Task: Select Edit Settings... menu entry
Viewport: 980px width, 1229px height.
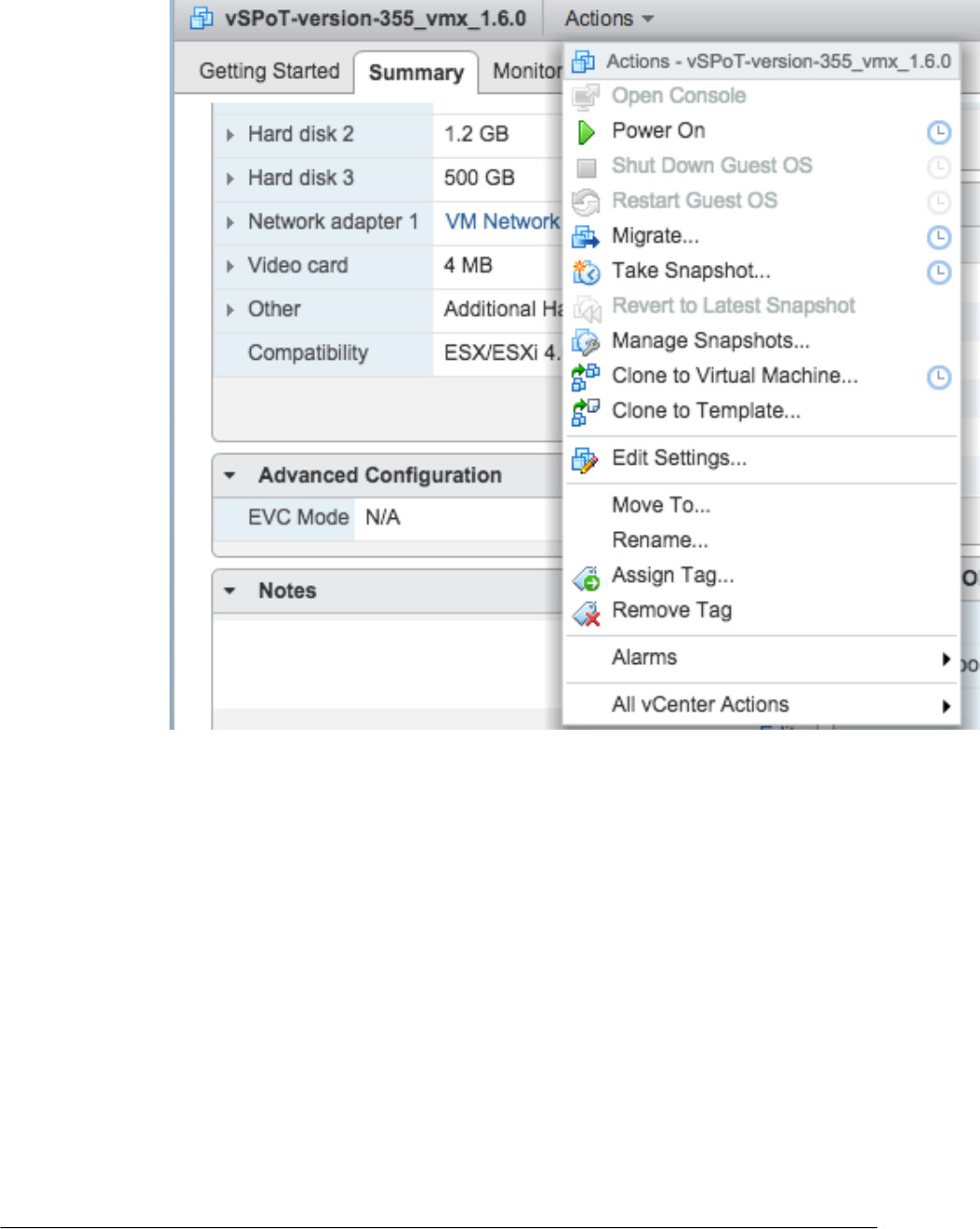Action: tap(679, 458)
